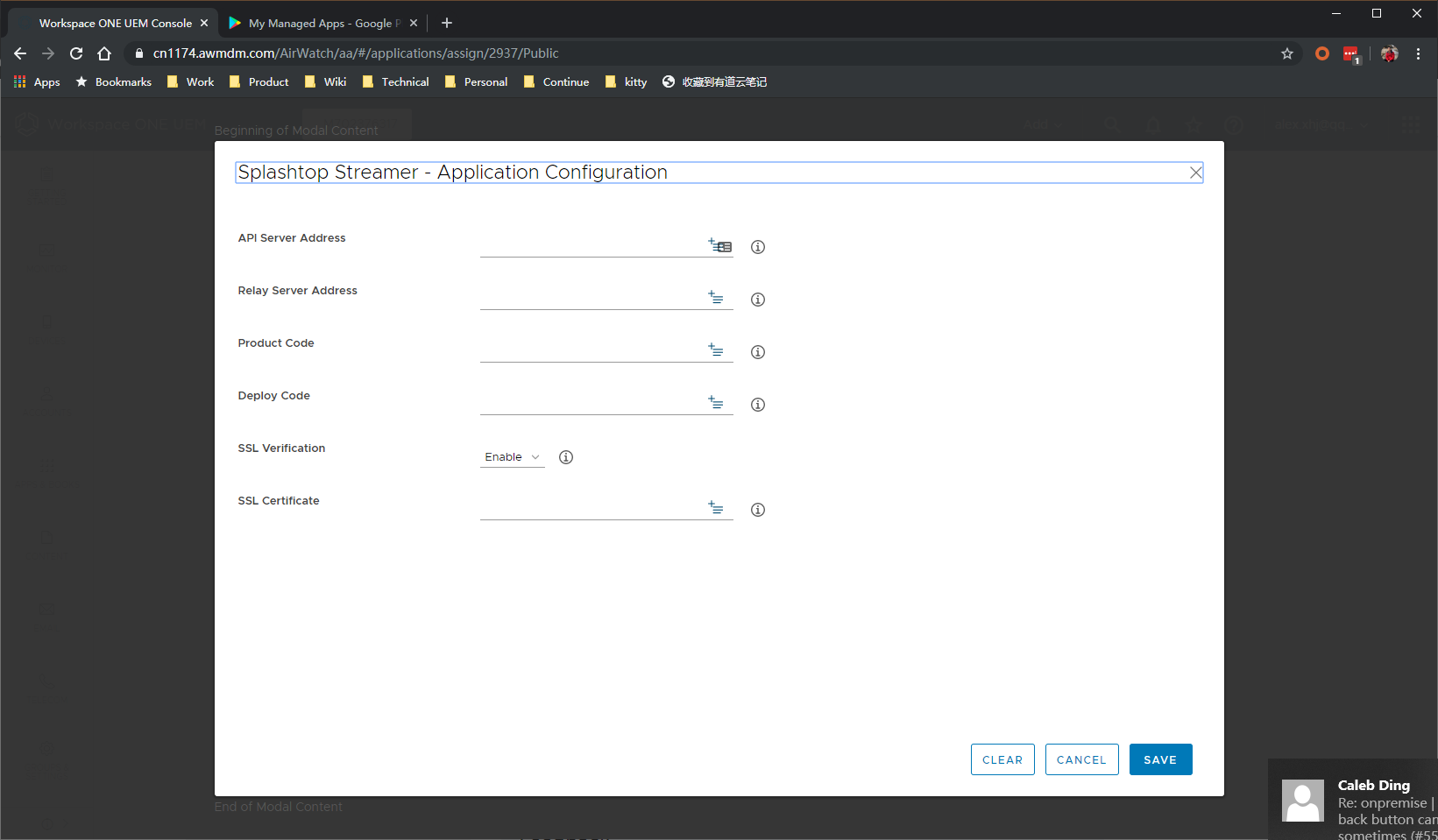This screenshot has height=840, width=1438.
Task: Click the site lock icon in address bar
Action: tap(138, 53)
